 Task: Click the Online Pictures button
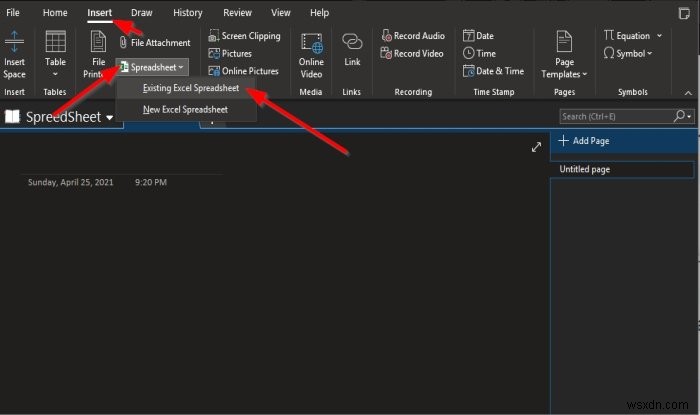pos(244,71)
